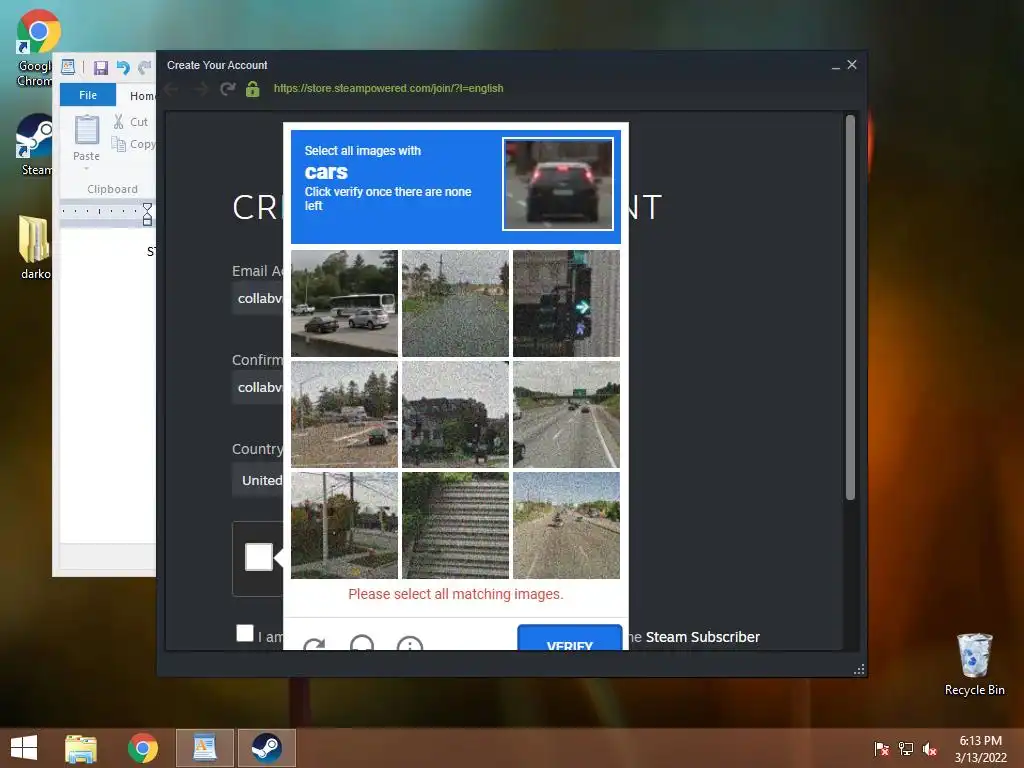
Task: Click the Confirm email input field
Action: [x=257, y=387]
